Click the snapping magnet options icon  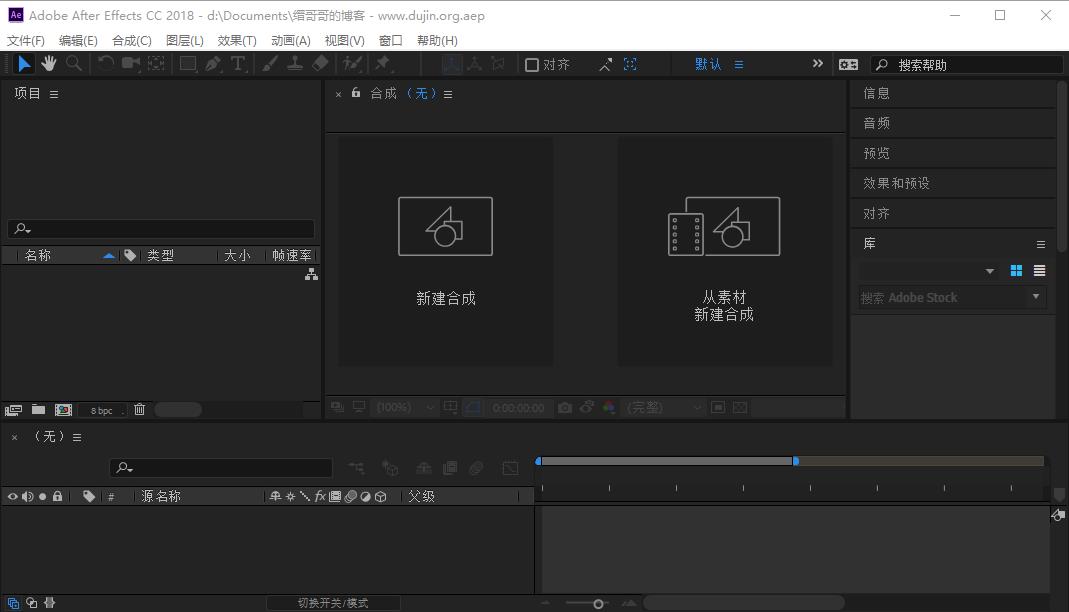(605, 65)
